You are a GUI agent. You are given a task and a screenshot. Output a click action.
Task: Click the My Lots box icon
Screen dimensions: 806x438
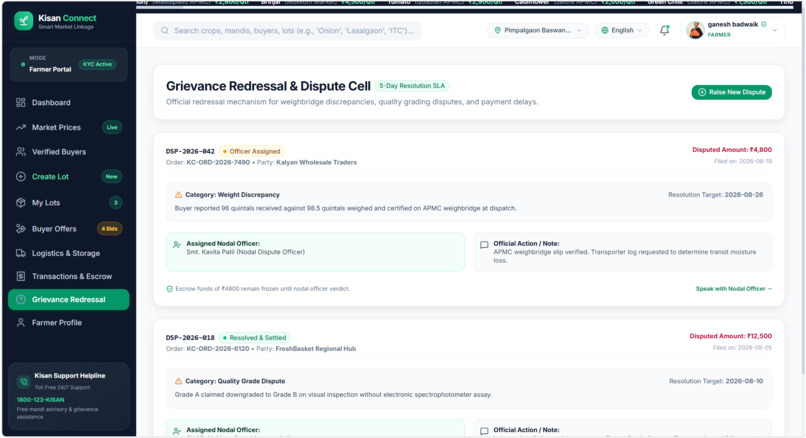coord(21,203)
